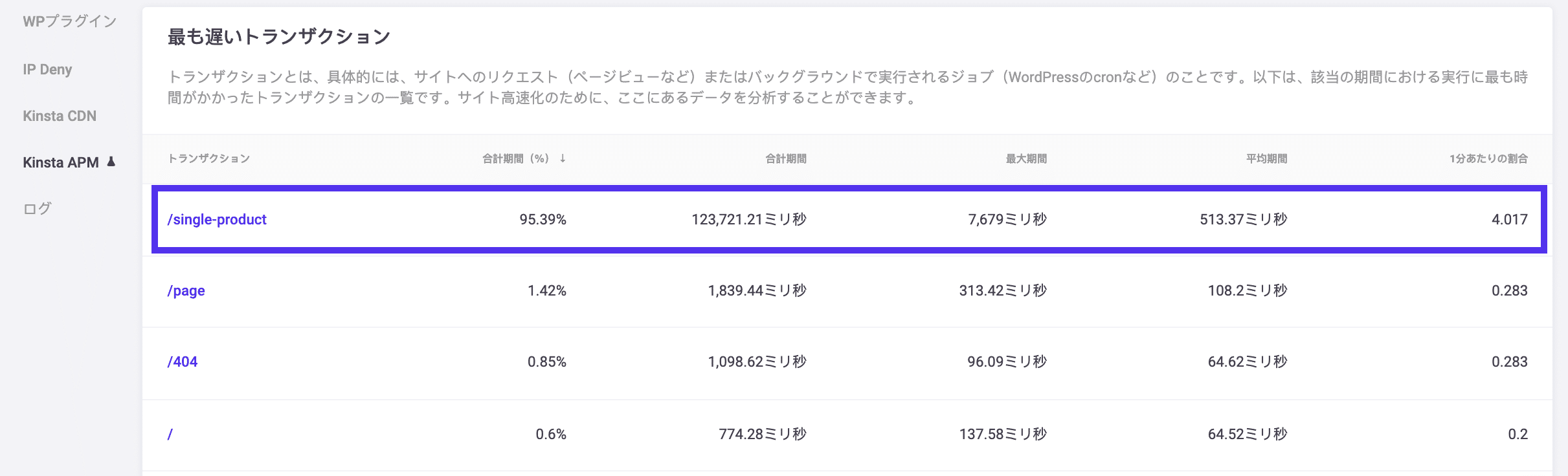Click the bell icon beside Kinsta APM

click(x=111, y=162)
